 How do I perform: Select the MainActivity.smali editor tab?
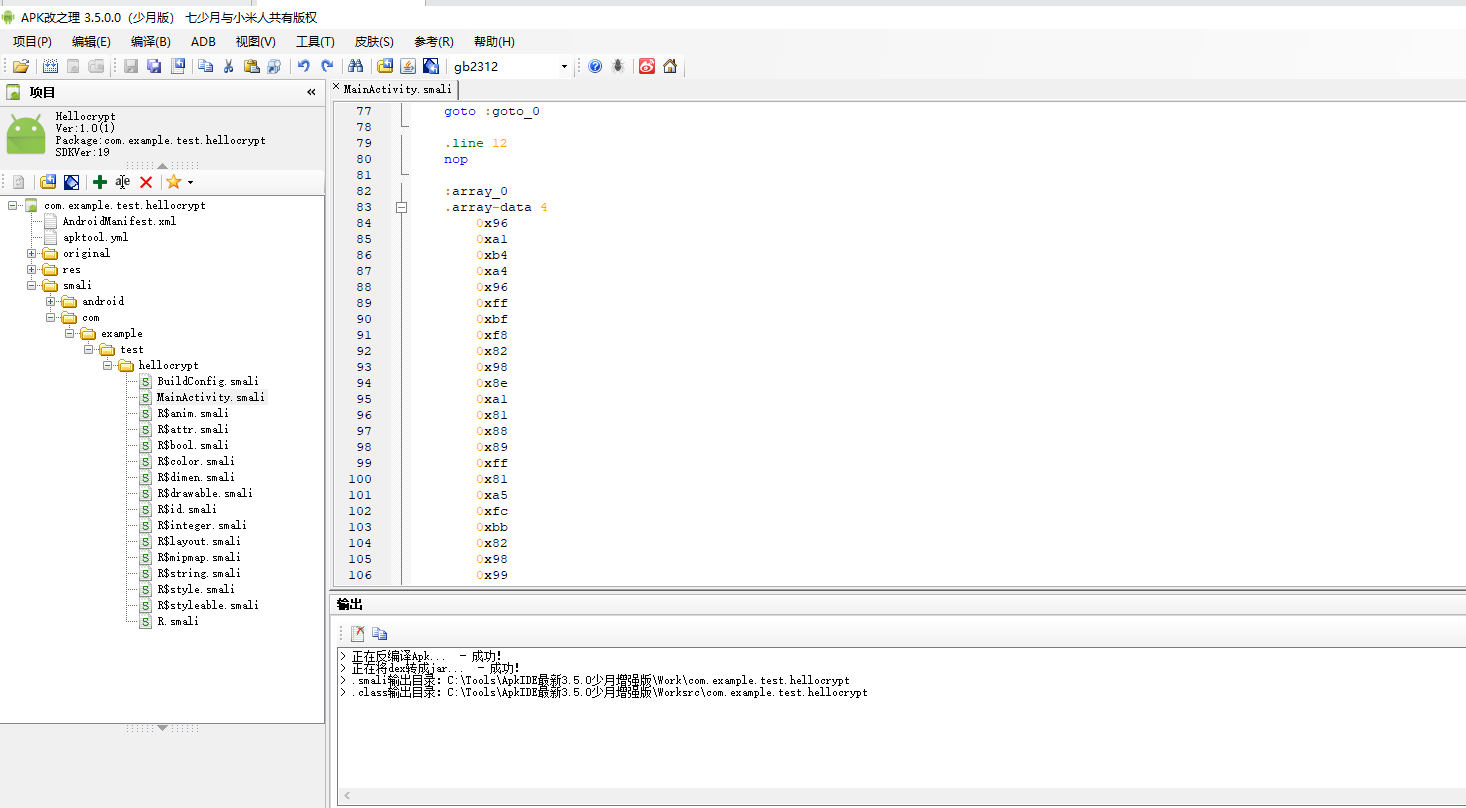(x=397, y=89)
